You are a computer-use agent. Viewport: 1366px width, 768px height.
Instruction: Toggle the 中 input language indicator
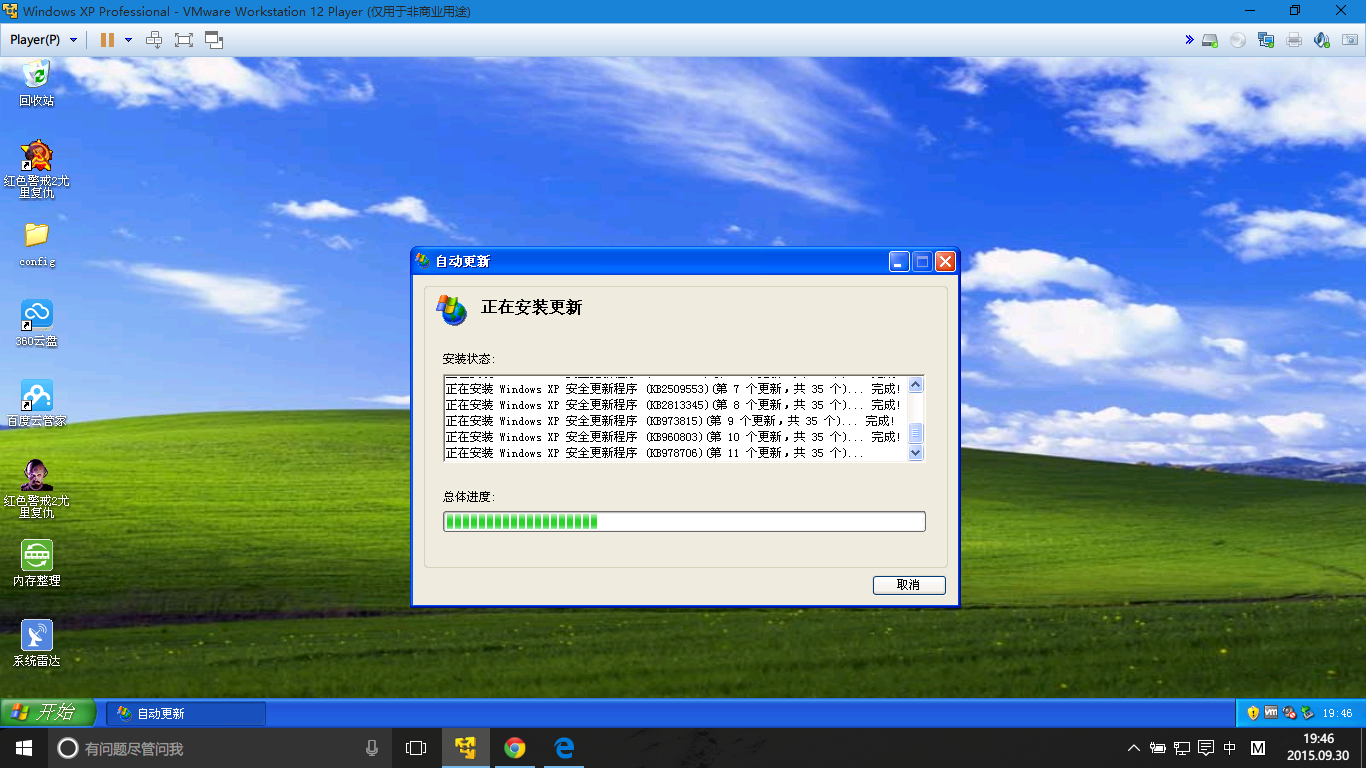click(x=1230, y=748)
